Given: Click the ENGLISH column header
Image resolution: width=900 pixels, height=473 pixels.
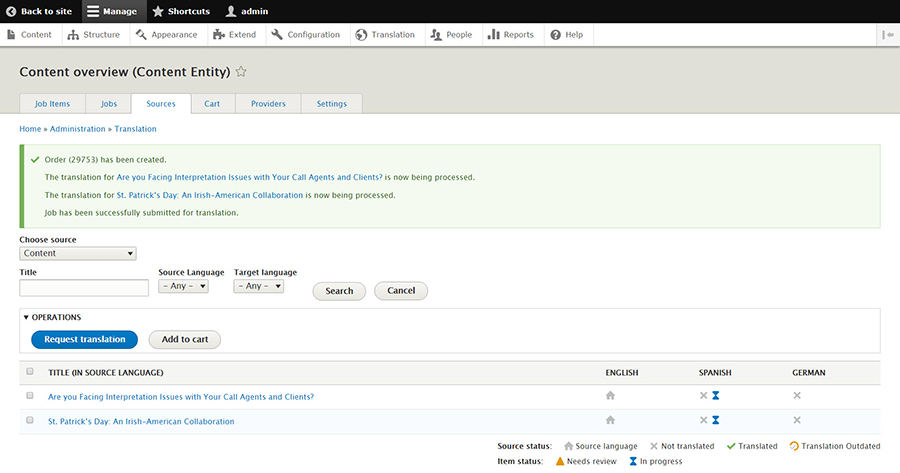Looking at the screenshot, I should (x=622, y=373).
